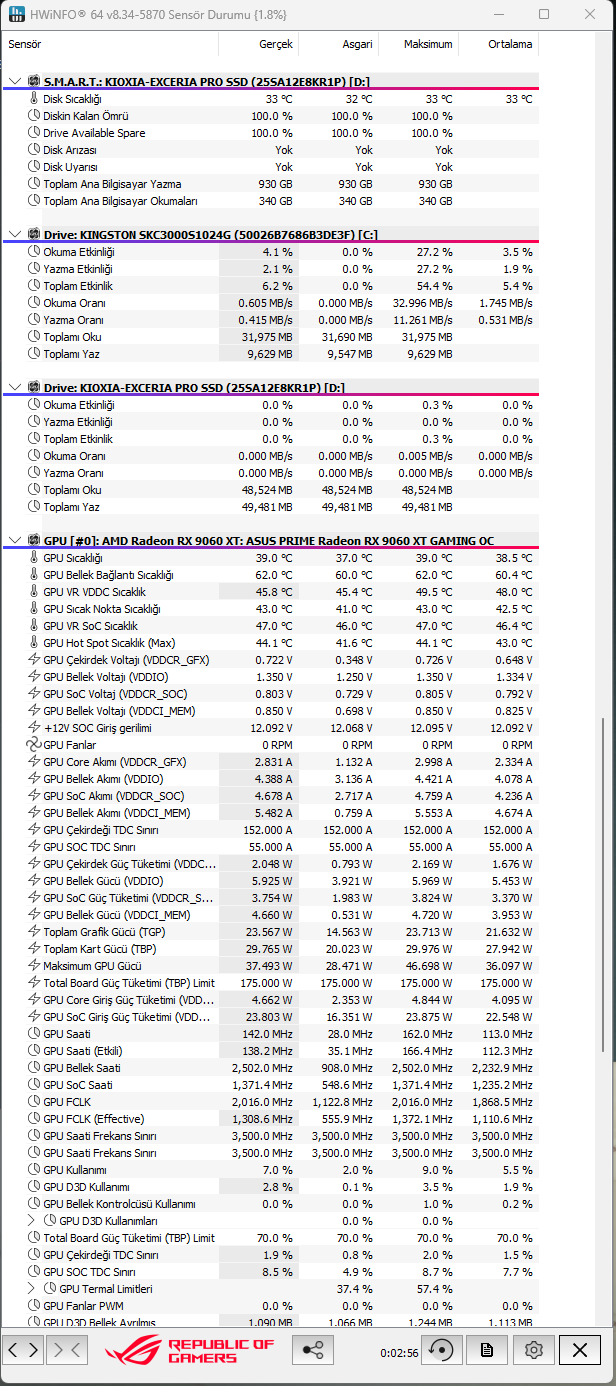The image size is (616, 1386).
Task: Collapse the Drive KINGSTON SKC3000S1024G section
Action: (x=15, y=234)
